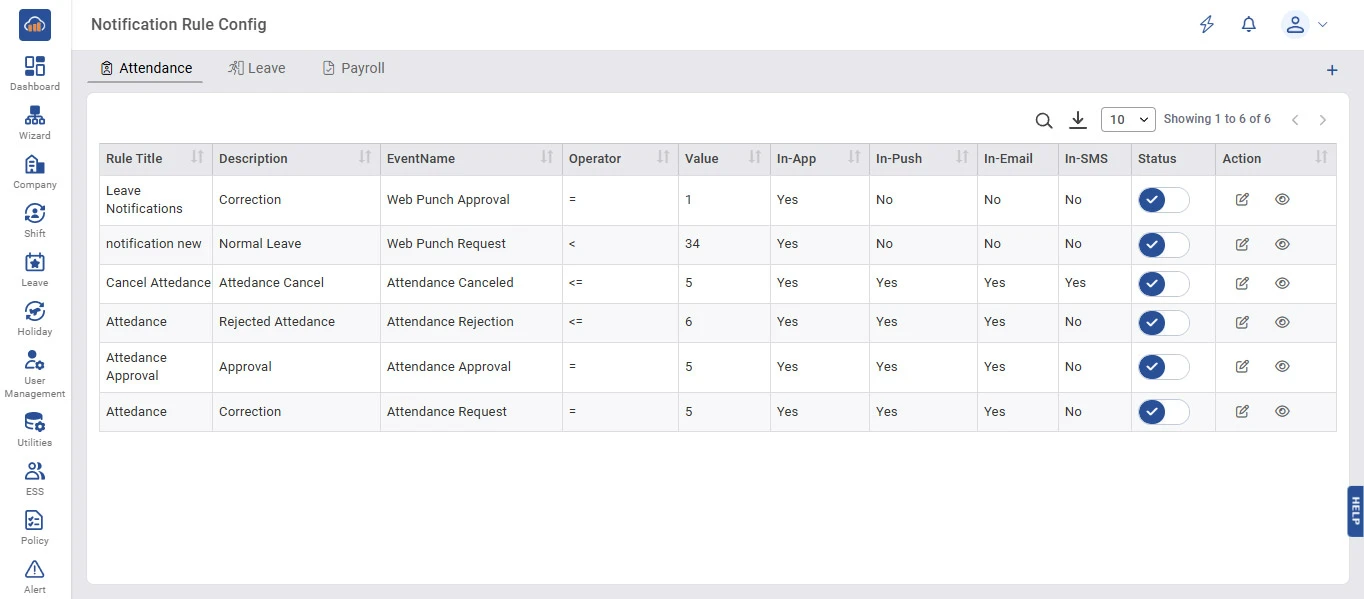This screenshot has height=599, width=1364.
Task: Expand the user profile menu chevron
Action: point(1323,25)
